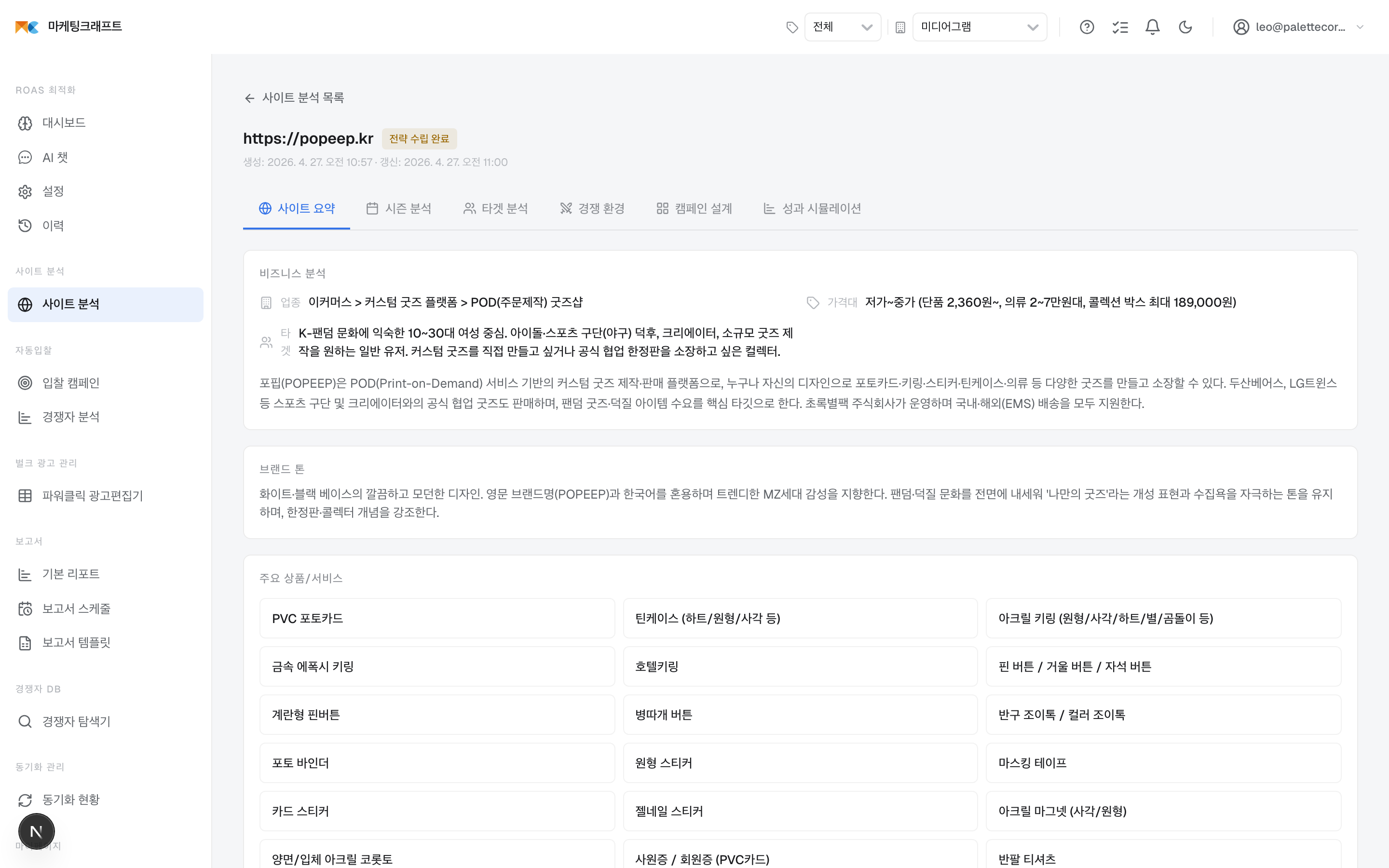The image size is (1389, 868).
Task: Click the 설정 gear icon
Action: [25, 192]
